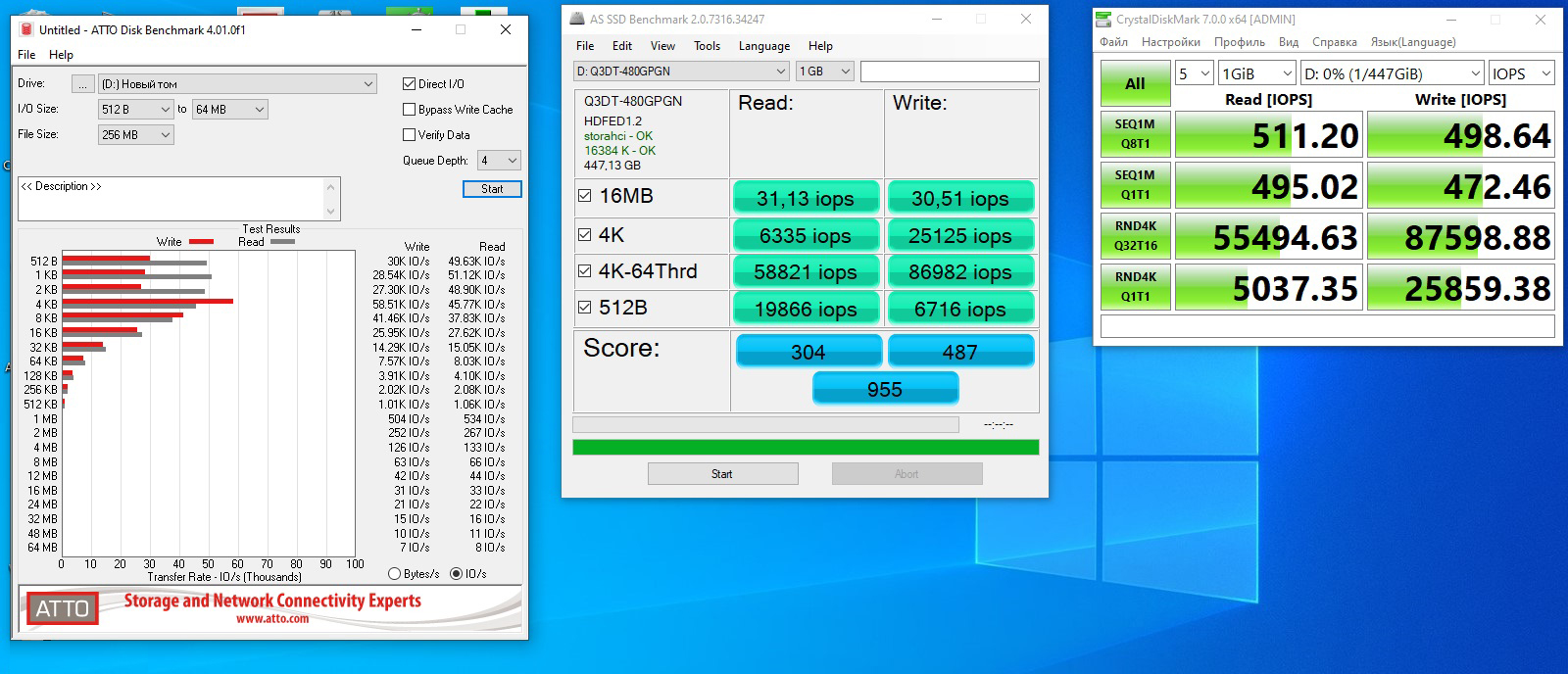Run the RND4K Q1T1 test

point(1135,287)
